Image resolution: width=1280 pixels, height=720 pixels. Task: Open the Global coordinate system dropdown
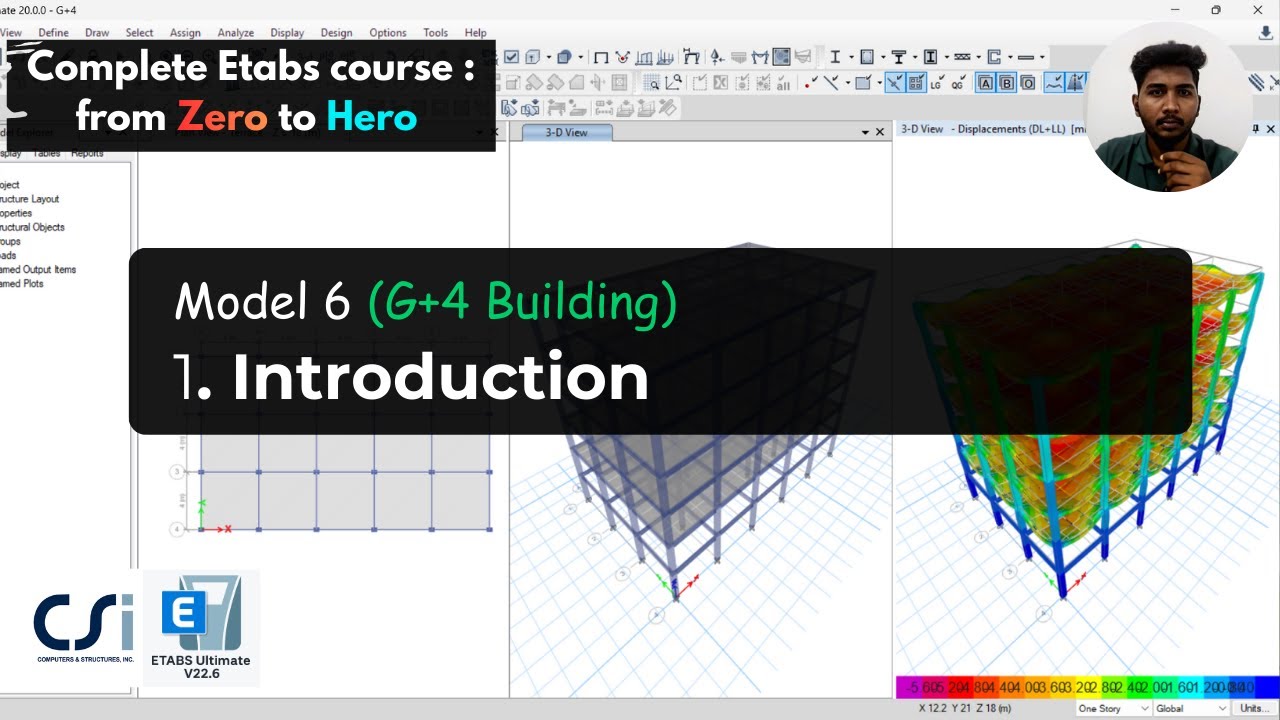[1191, 708]
